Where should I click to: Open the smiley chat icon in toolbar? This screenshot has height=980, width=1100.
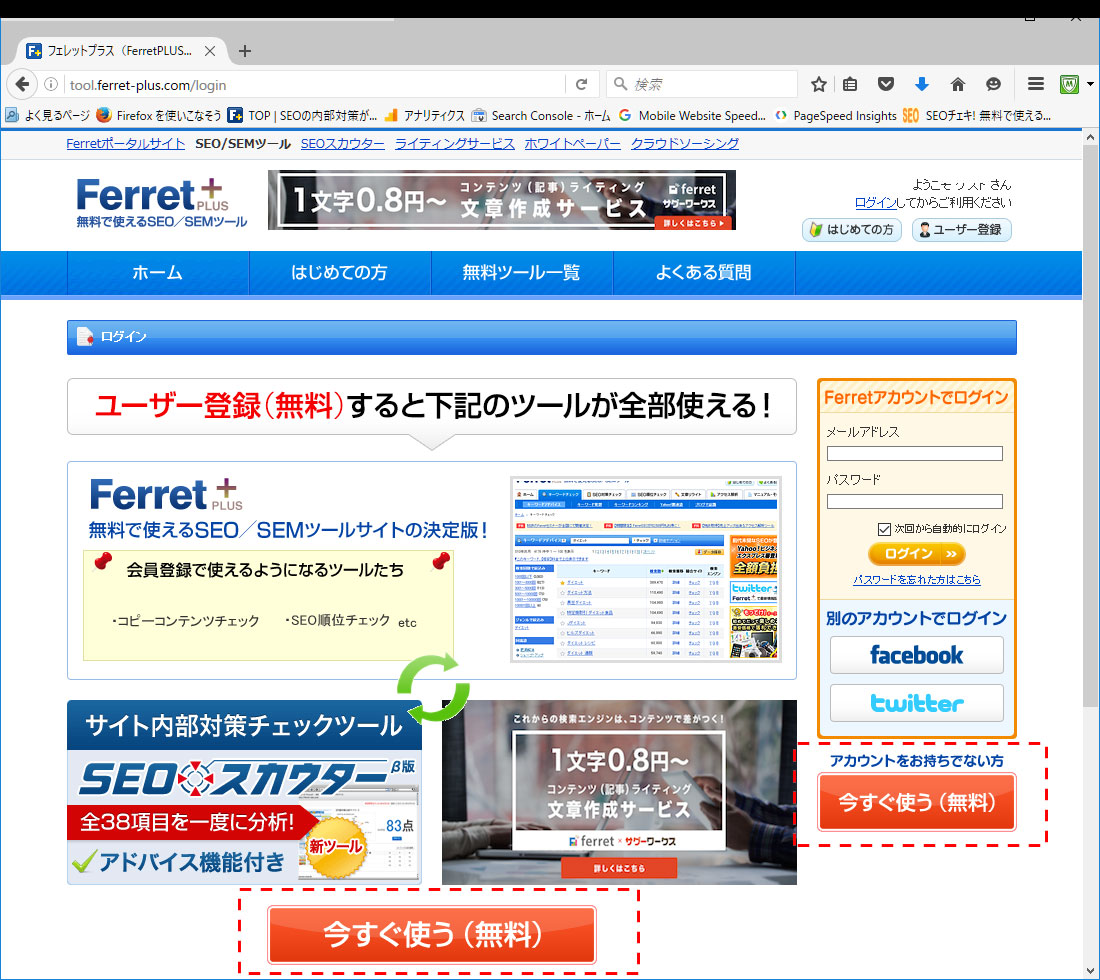[993, 85]
